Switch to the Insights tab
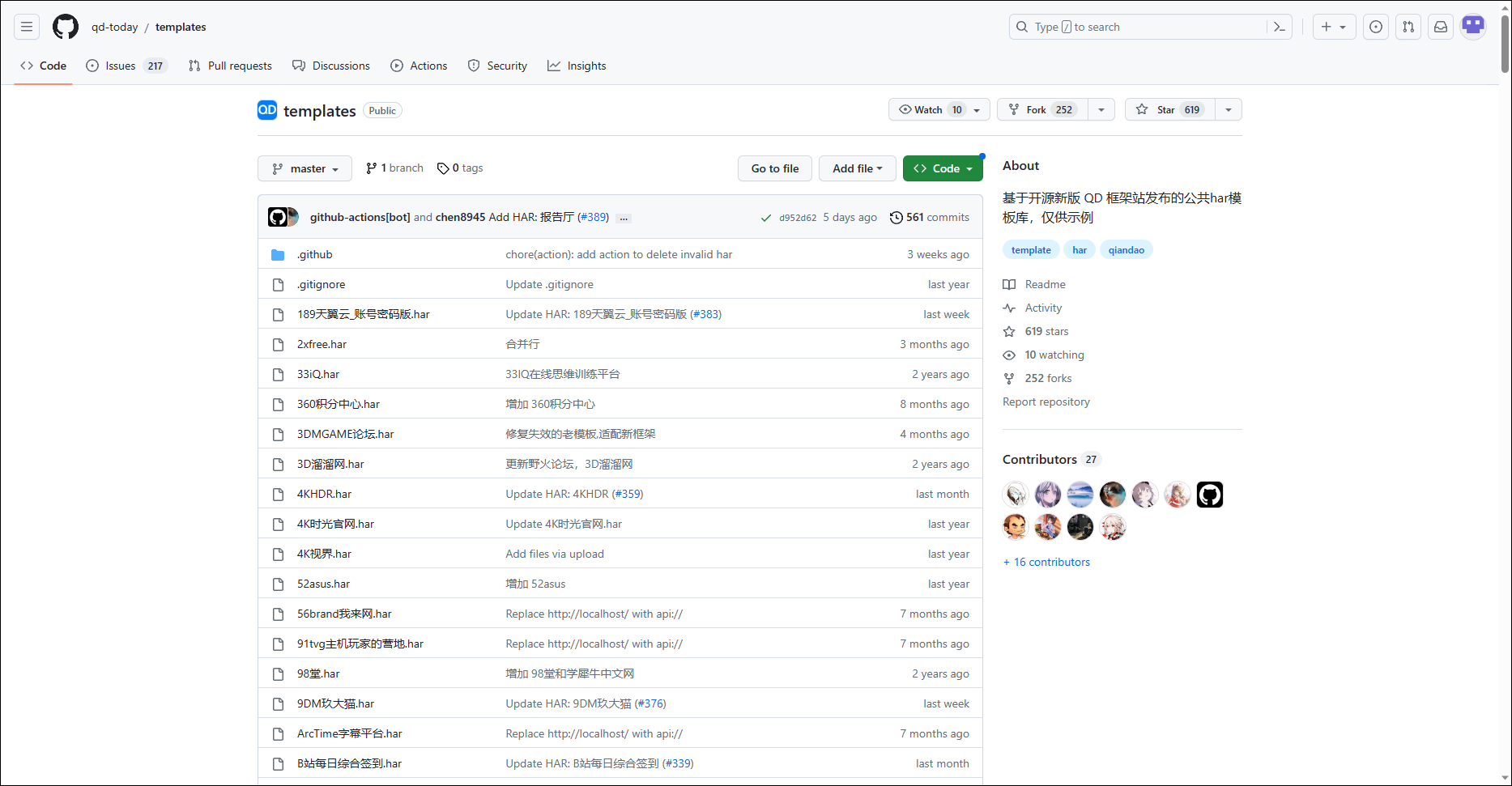Screen dimensions: 1512x786 [x=577, y=66]
